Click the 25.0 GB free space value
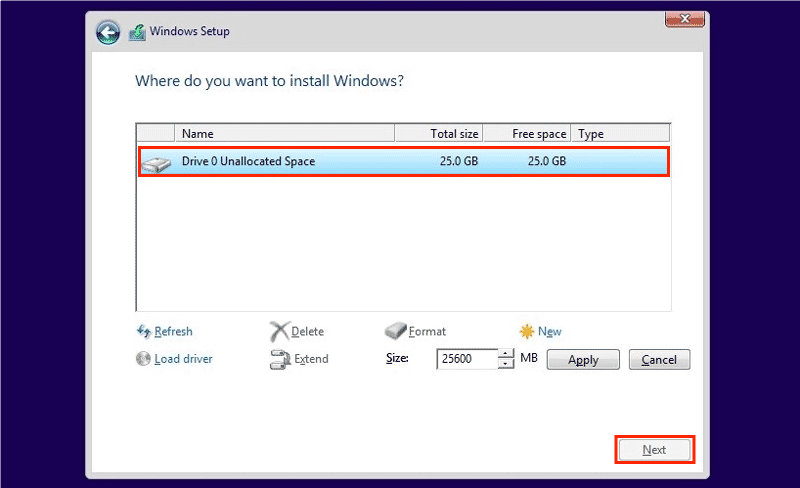The width and height of the screenshot is (800, 488). 547,161
